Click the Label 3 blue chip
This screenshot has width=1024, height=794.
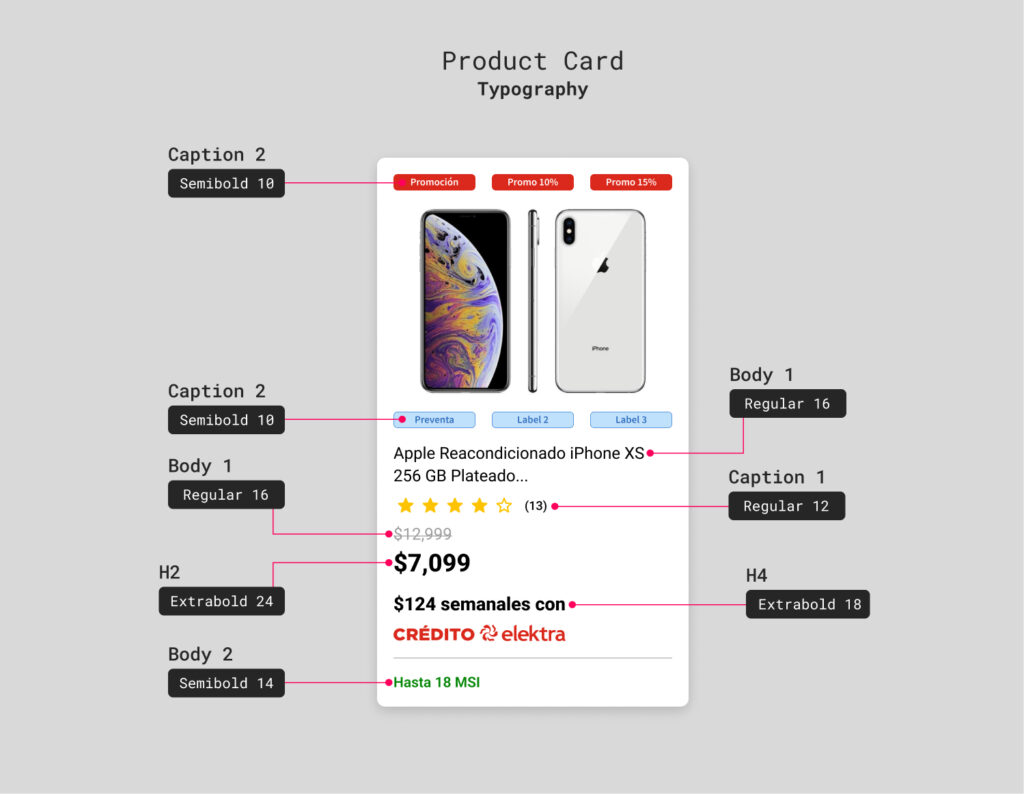click(x=630, y=420)
